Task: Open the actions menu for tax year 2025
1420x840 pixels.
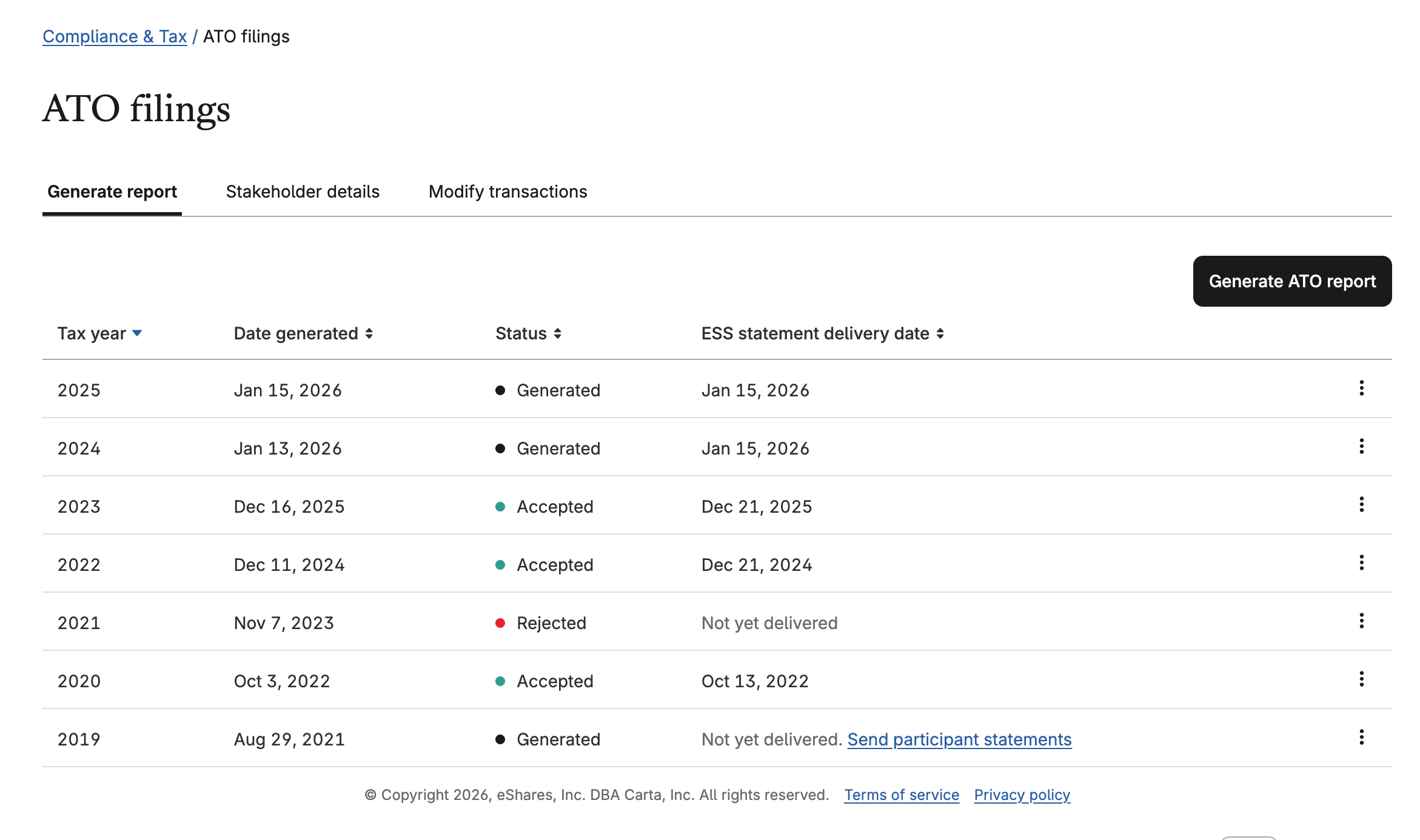Action: 1362,389
